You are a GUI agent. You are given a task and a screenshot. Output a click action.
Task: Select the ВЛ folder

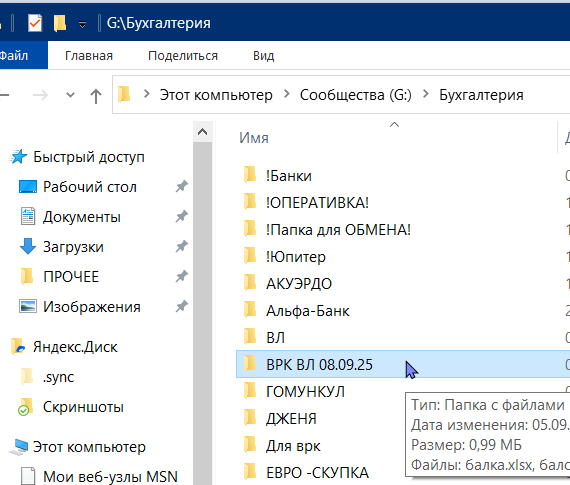tap(275, 338)
